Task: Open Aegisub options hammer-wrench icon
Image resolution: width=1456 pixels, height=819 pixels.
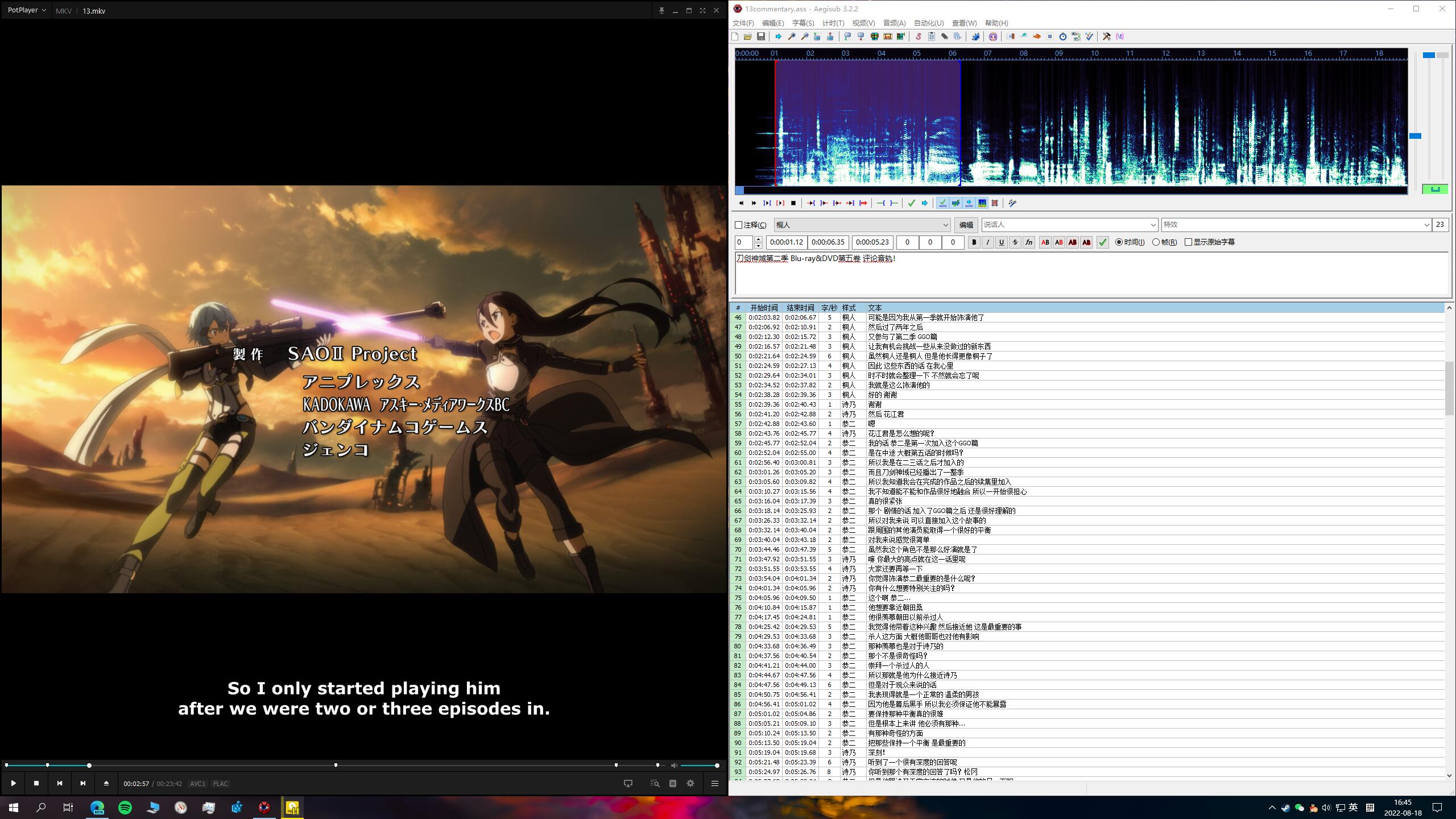Action: coord(1106,36)
